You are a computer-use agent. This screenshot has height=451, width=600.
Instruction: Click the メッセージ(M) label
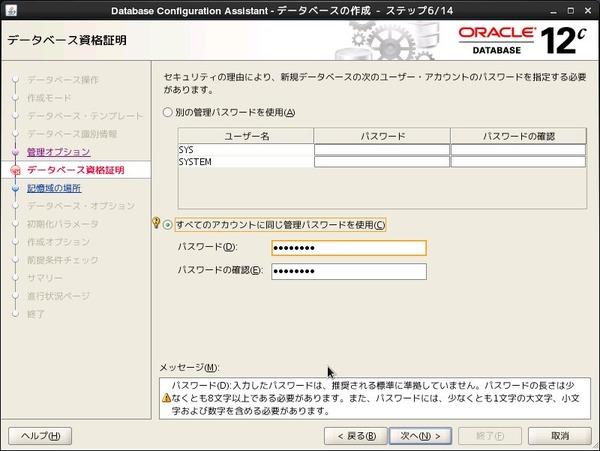click(x=189, y=368)
